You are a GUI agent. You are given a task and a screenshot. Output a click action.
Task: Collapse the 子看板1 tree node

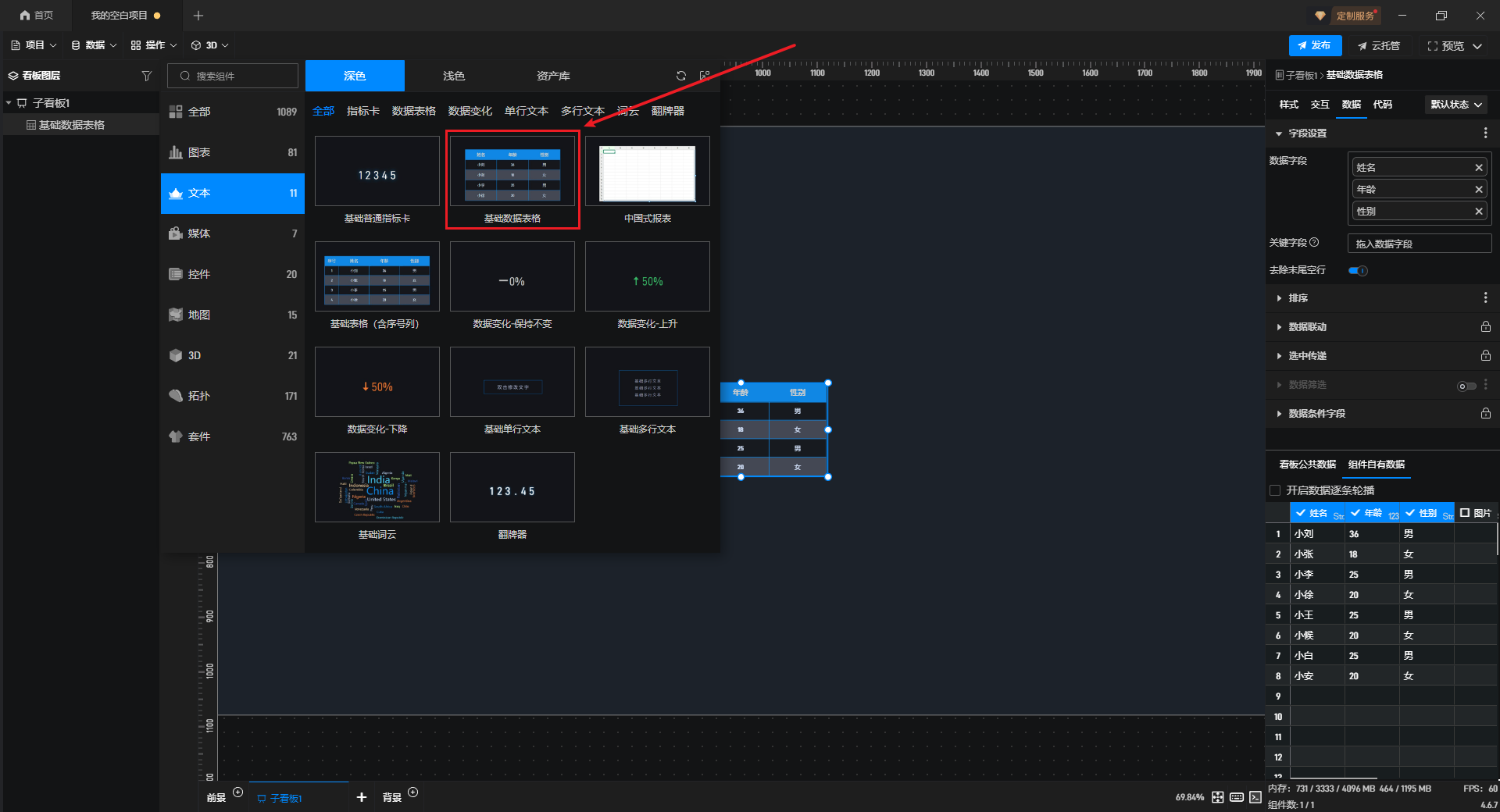click(x=9, y=103)
